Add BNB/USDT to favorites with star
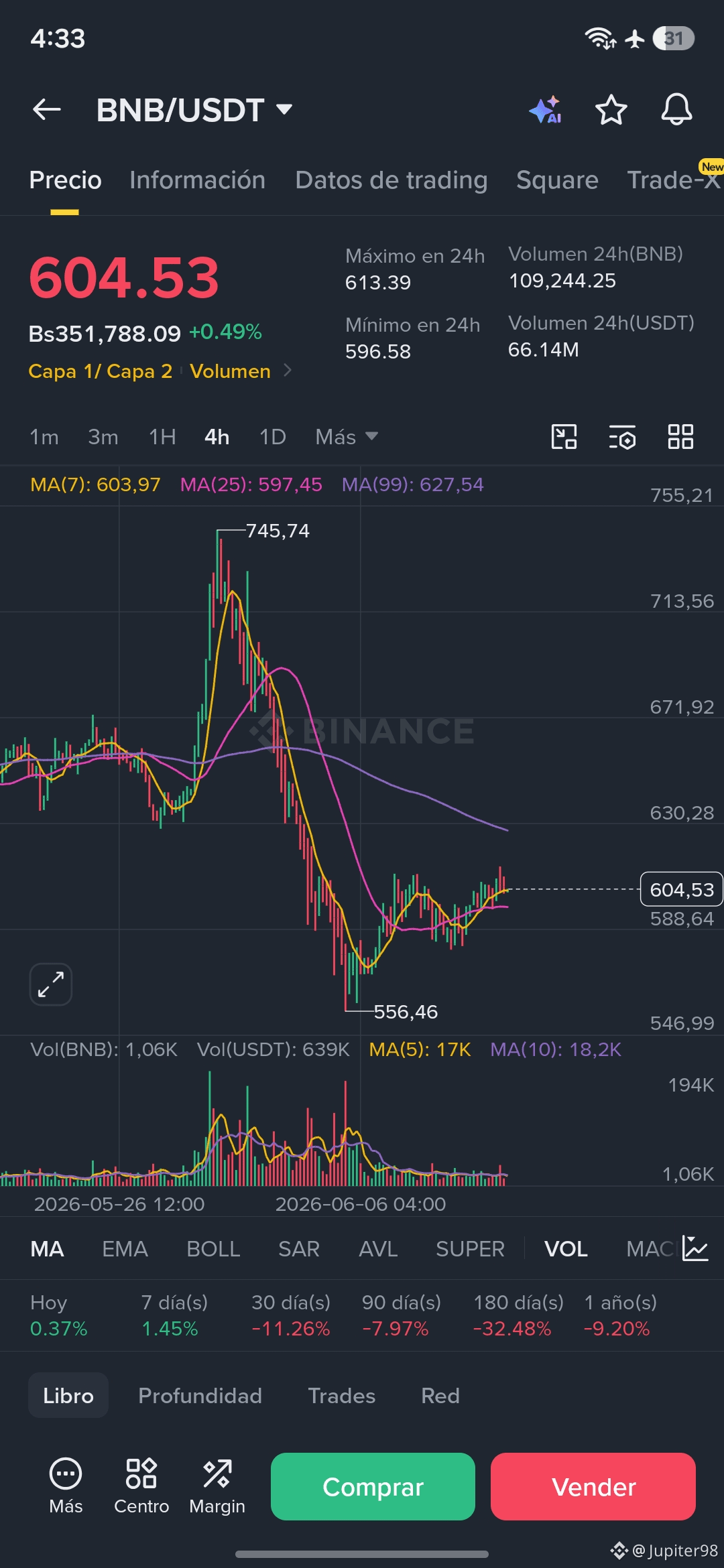724x1568 pixels. [611, 109]
